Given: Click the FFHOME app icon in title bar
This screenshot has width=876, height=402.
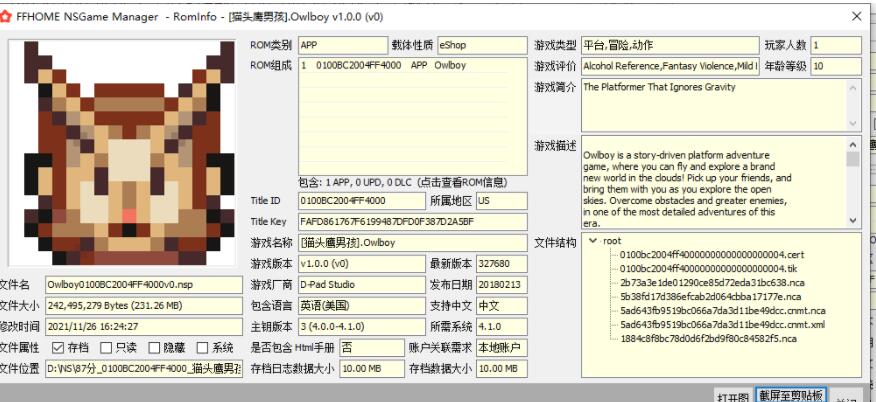Looking at the screenshot, I should [6, 17].
